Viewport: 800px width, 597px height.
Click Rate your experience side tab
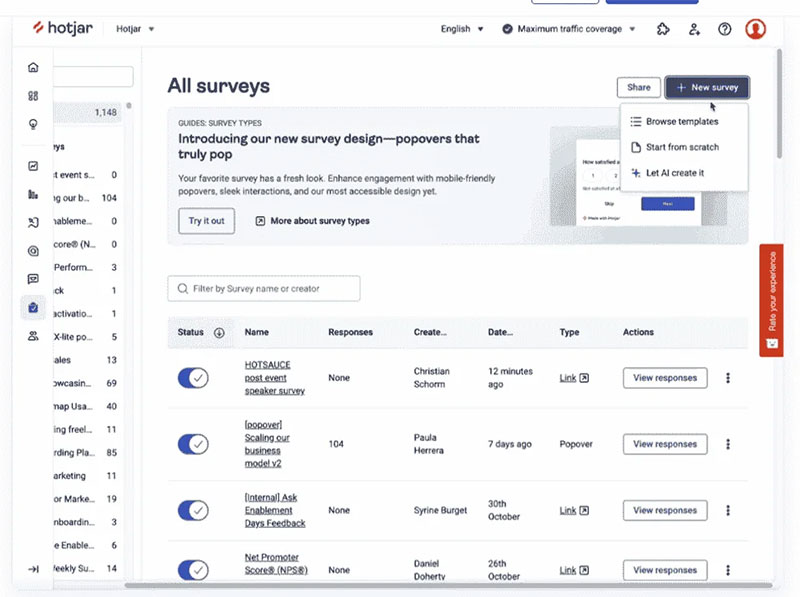[771, 301]
